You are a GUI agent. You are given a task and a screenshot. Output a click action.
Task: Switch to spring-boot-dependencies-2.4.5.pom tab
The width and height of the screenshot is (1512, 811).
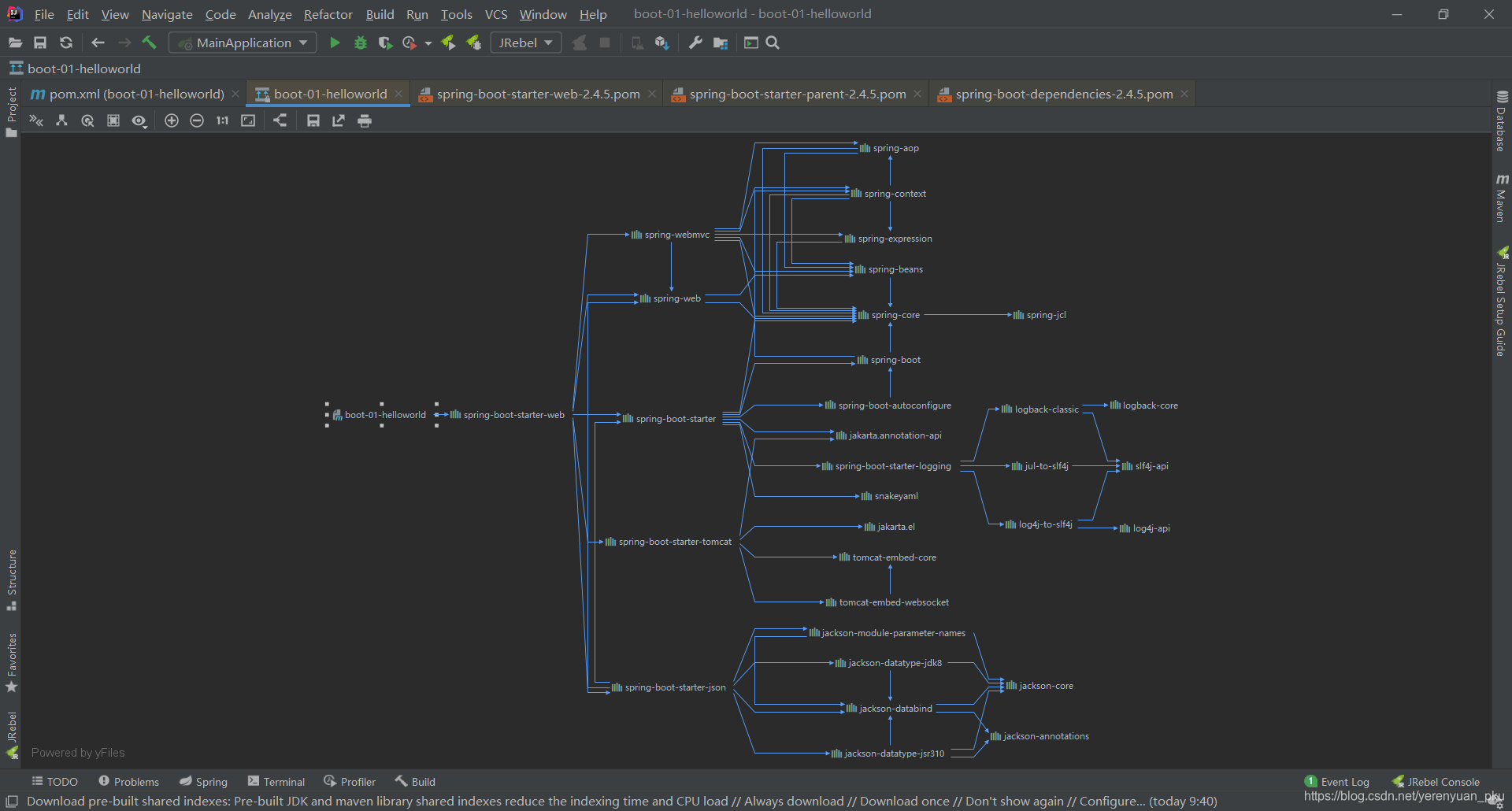[x=1064, y=94]
